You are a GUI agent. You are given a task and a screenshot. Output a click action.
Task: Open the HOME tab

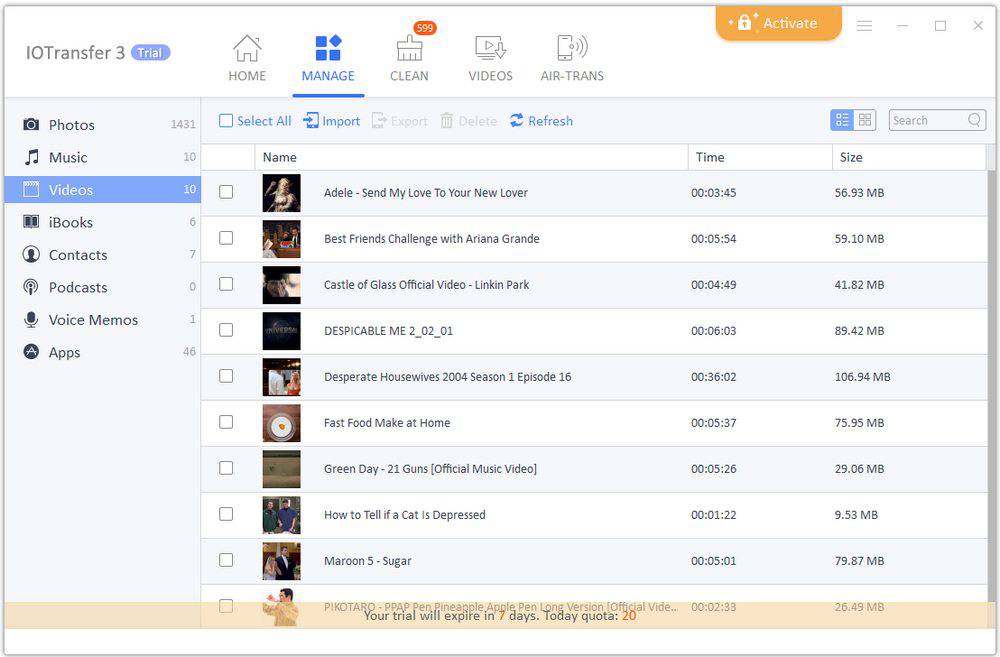click(247, 58)
